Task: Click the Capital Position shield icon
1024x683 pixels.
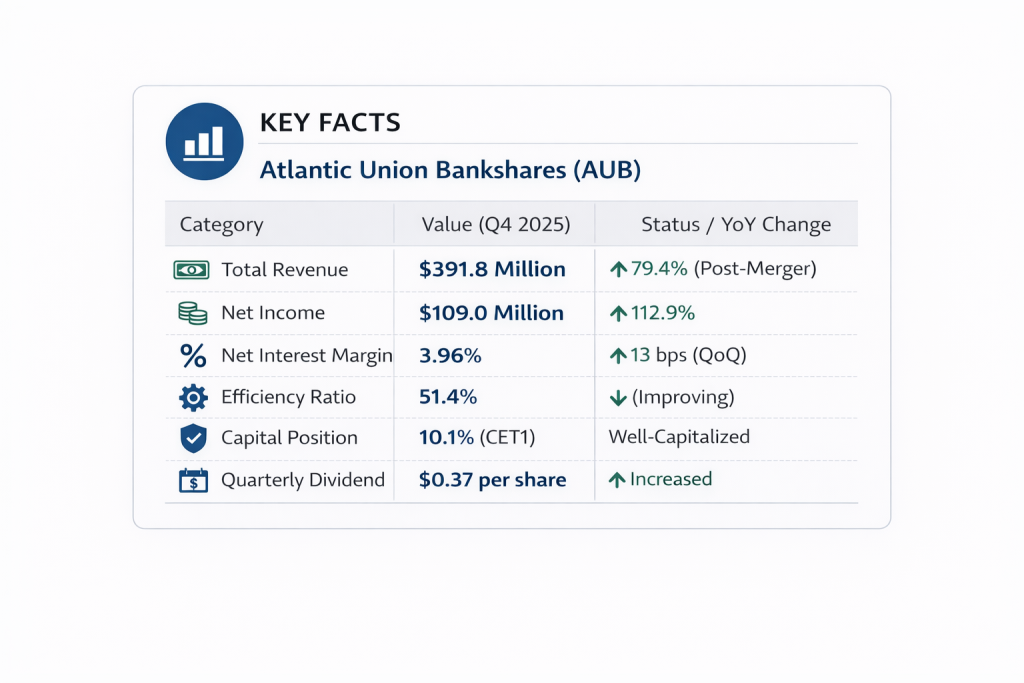Action: 192,438
